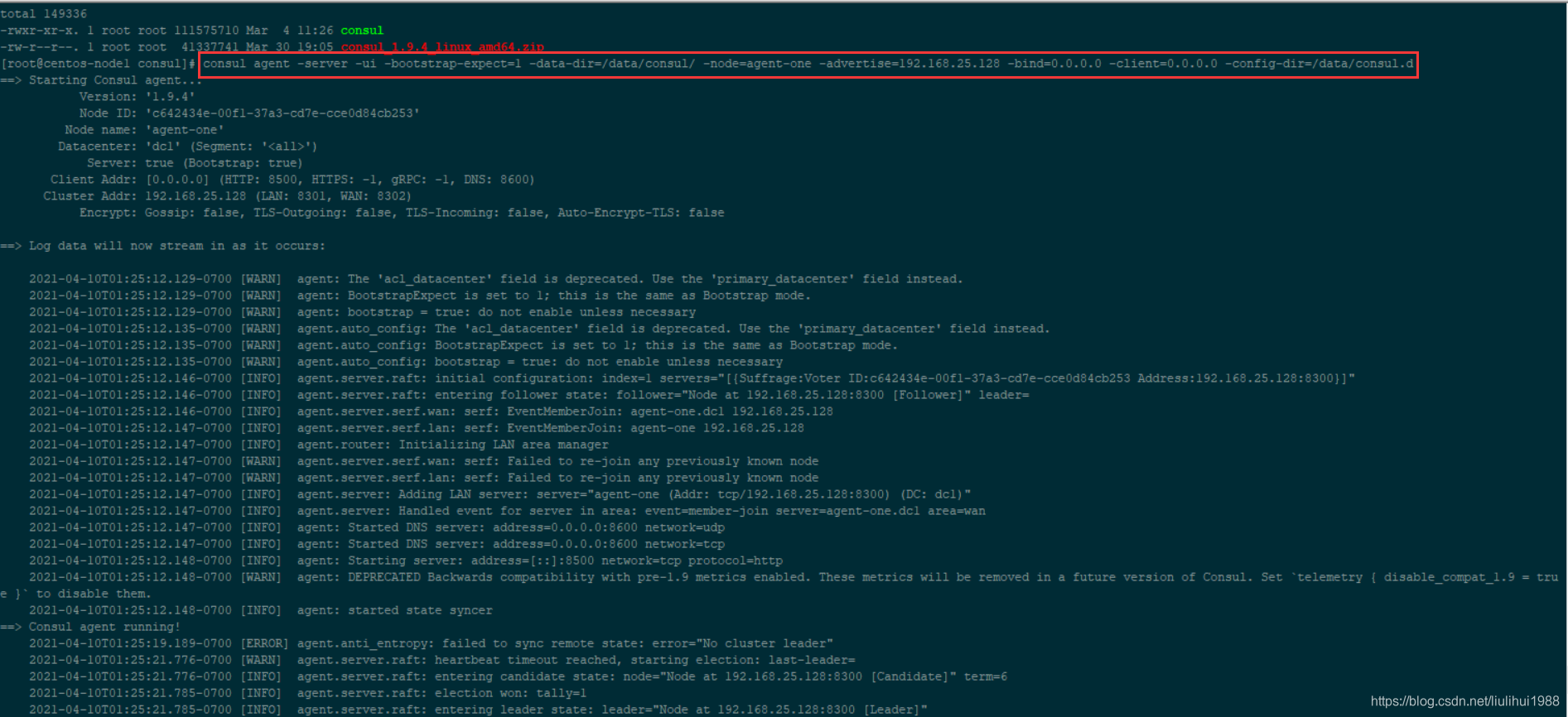Click the 'Encrypt: Gossip: false' line
The width and height of the screenshot is (1568, 717).
click(x=402, y=213)
